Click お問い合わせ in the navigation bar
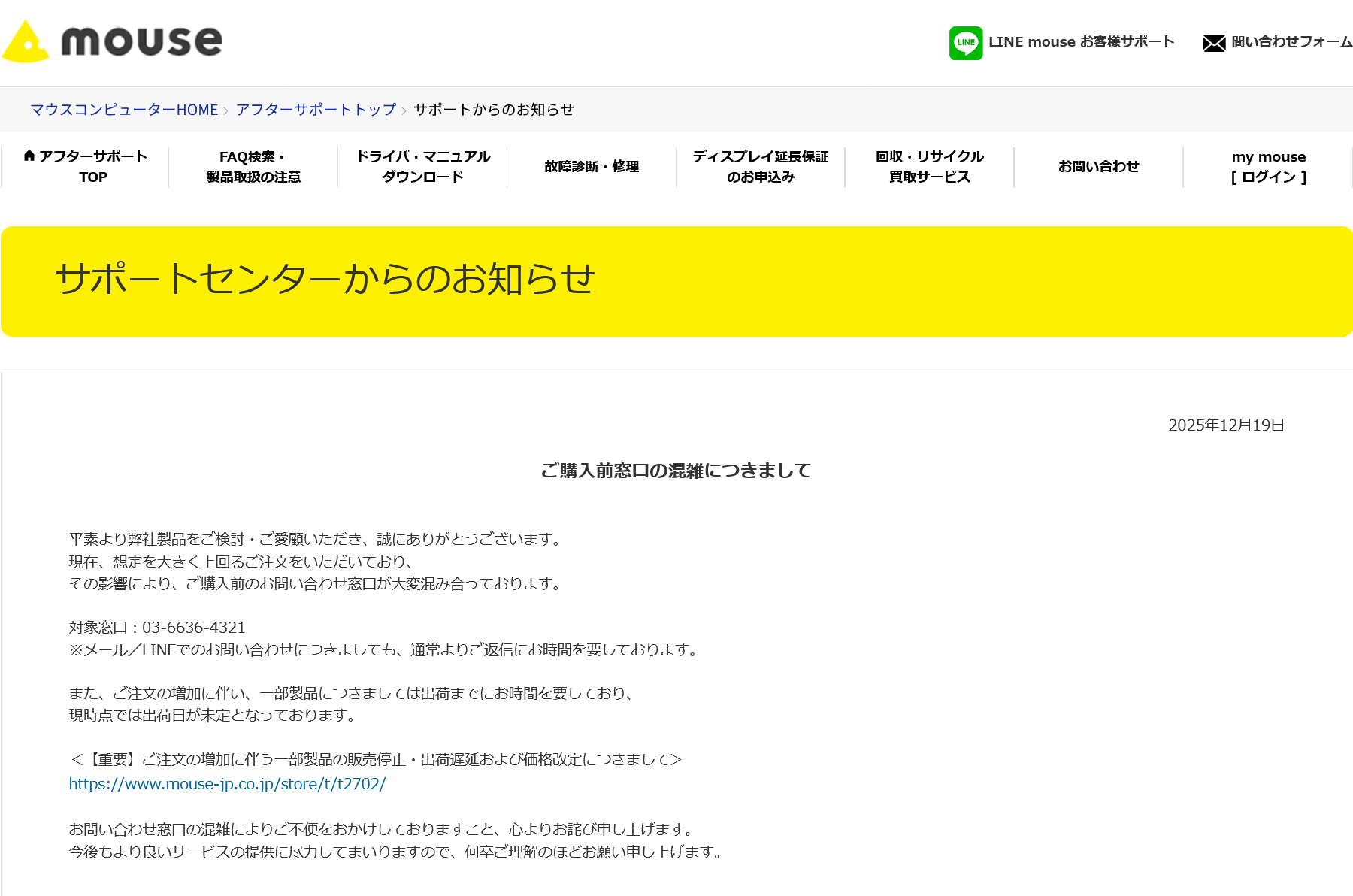The image size is (1353, 896). (x=1098, y=167)
